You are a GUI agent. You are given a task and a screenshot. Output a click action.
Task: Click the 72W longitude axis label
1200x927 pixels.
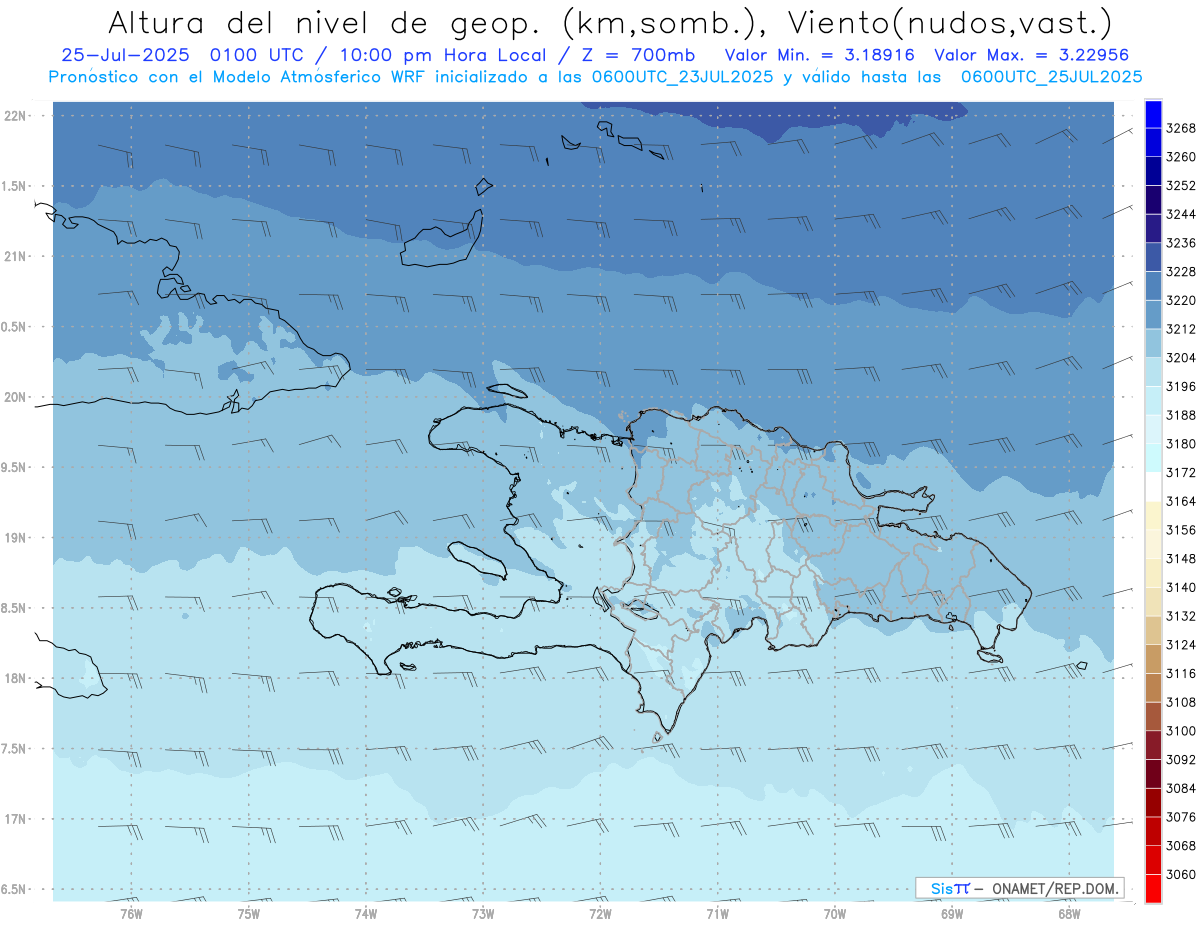(x=600, y=913)
